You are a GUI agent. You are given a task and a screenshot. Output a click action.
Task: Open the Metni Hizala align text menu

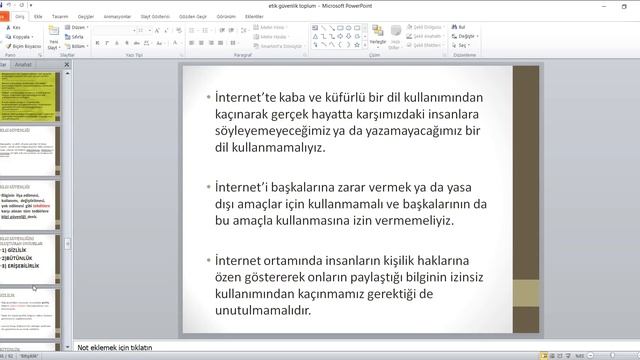point(271,37)
